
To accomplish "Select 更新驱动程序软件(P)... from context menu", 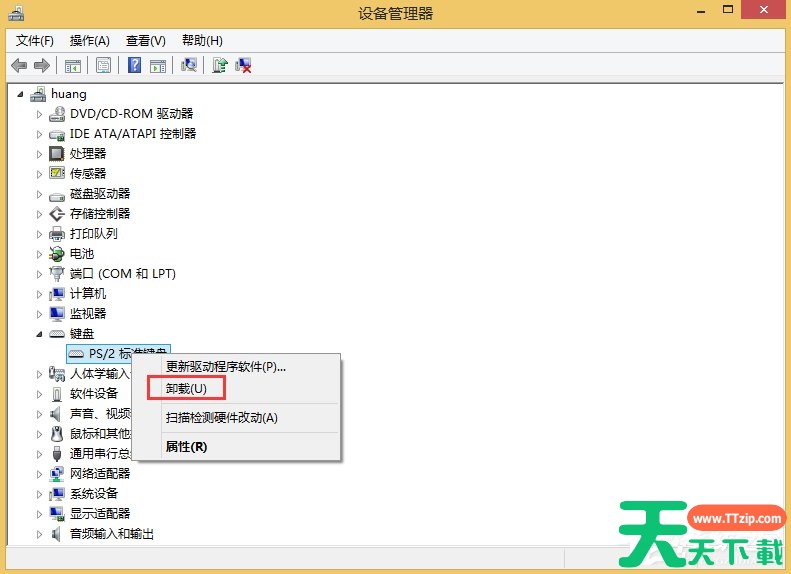I will tap(225, 366).
